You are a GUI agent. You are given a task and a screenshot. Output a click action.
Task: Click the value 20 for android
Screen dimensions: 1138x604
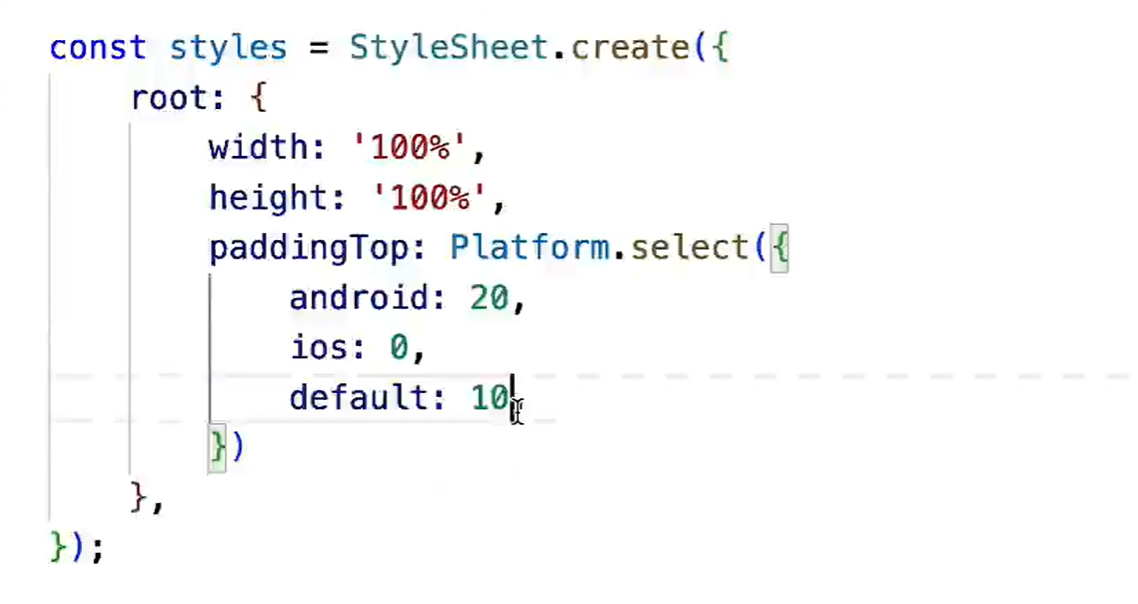click(x=490, y=297)
